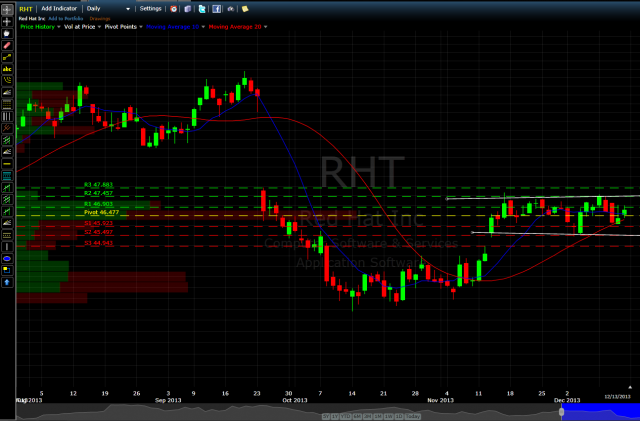Choose the blue ellipse drawing tool
This screenshot has height=421, width=640.
7,258
